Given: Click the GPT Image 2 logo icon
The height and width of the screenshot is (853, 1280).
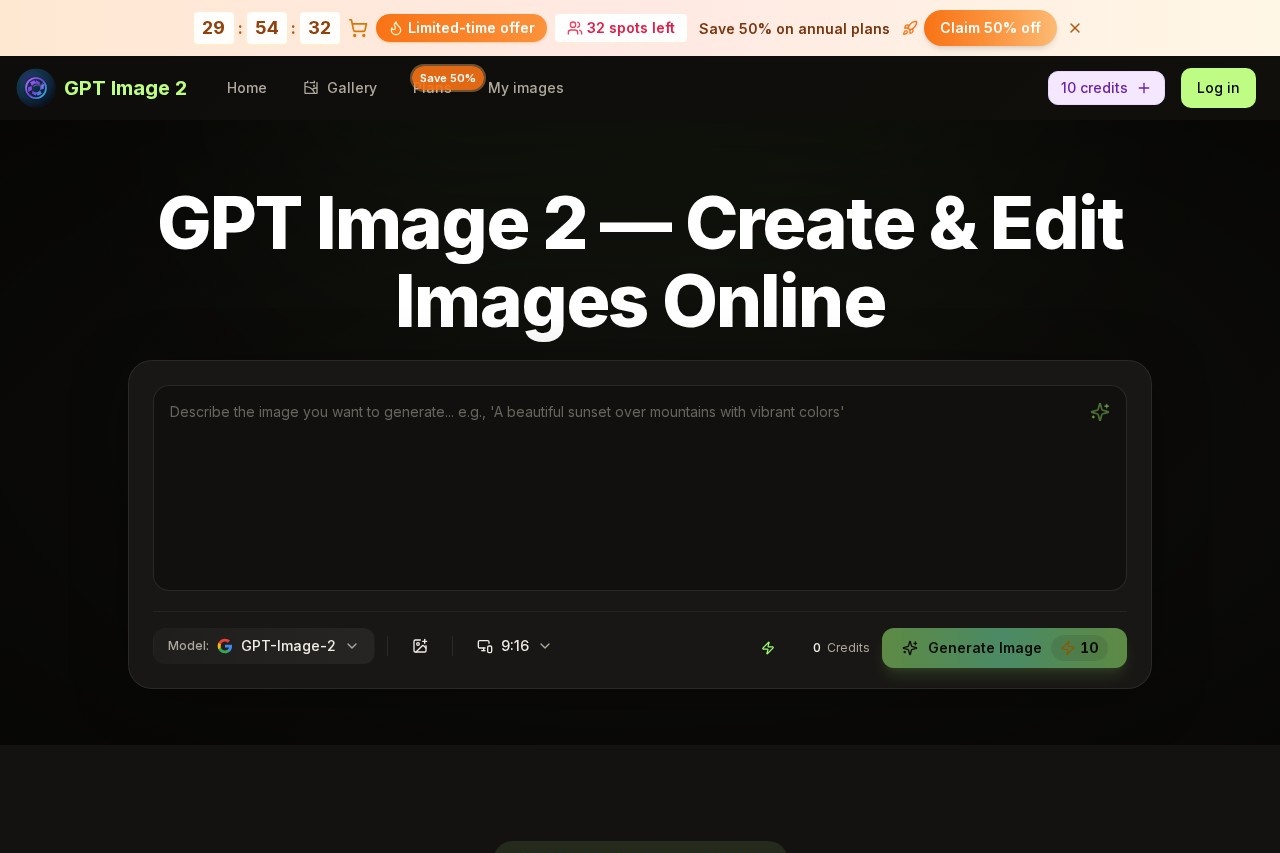Looking at the screenshot, I should (36, 88).
